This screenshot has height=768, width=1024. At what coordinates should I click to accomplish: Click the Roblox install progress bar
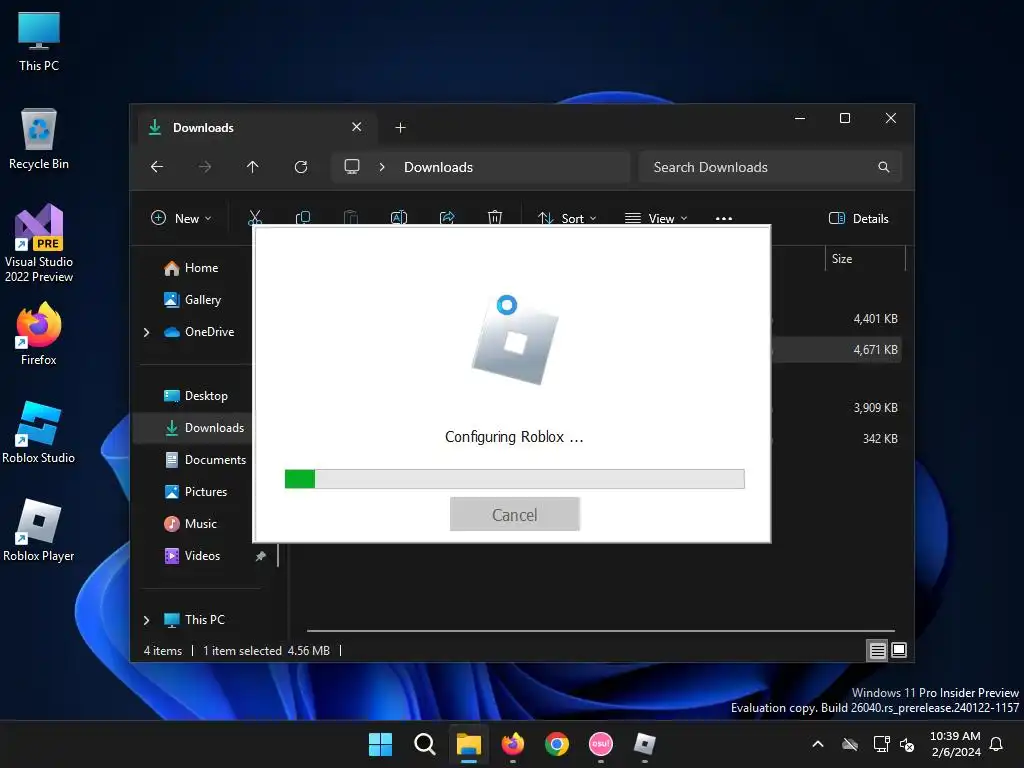point(515,479)
